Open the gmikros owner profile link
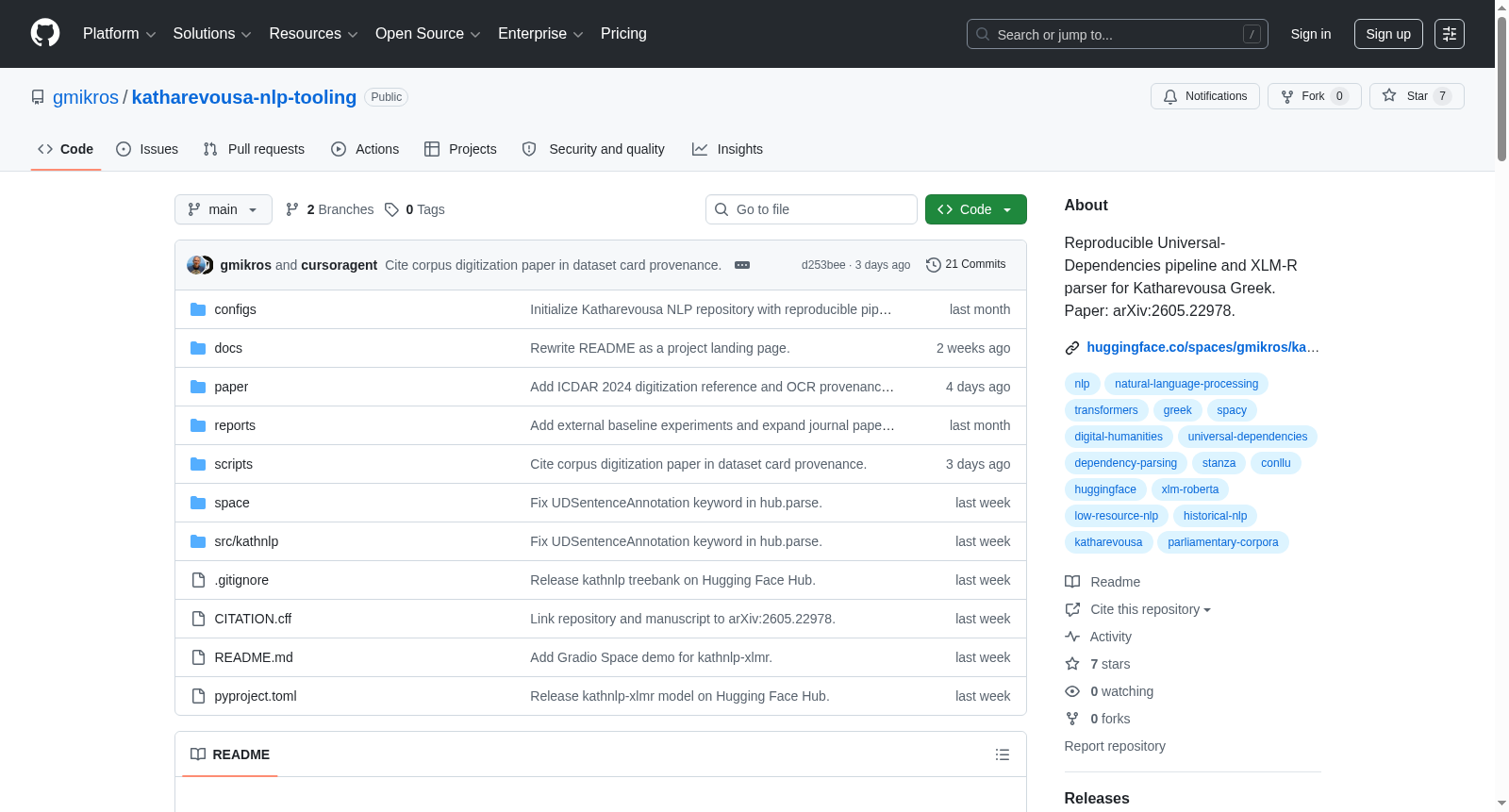The image size is (1509, 812). pos(86,97)
